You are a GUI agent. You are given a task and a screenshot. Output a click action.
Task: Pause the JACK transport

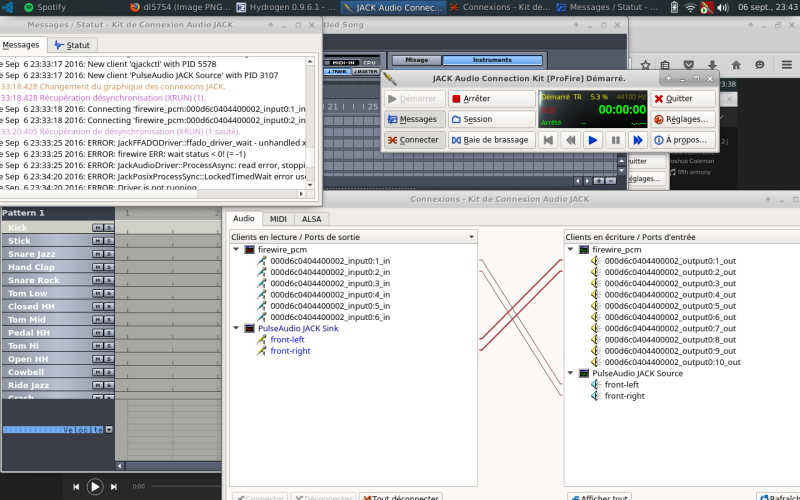[614, 140]
